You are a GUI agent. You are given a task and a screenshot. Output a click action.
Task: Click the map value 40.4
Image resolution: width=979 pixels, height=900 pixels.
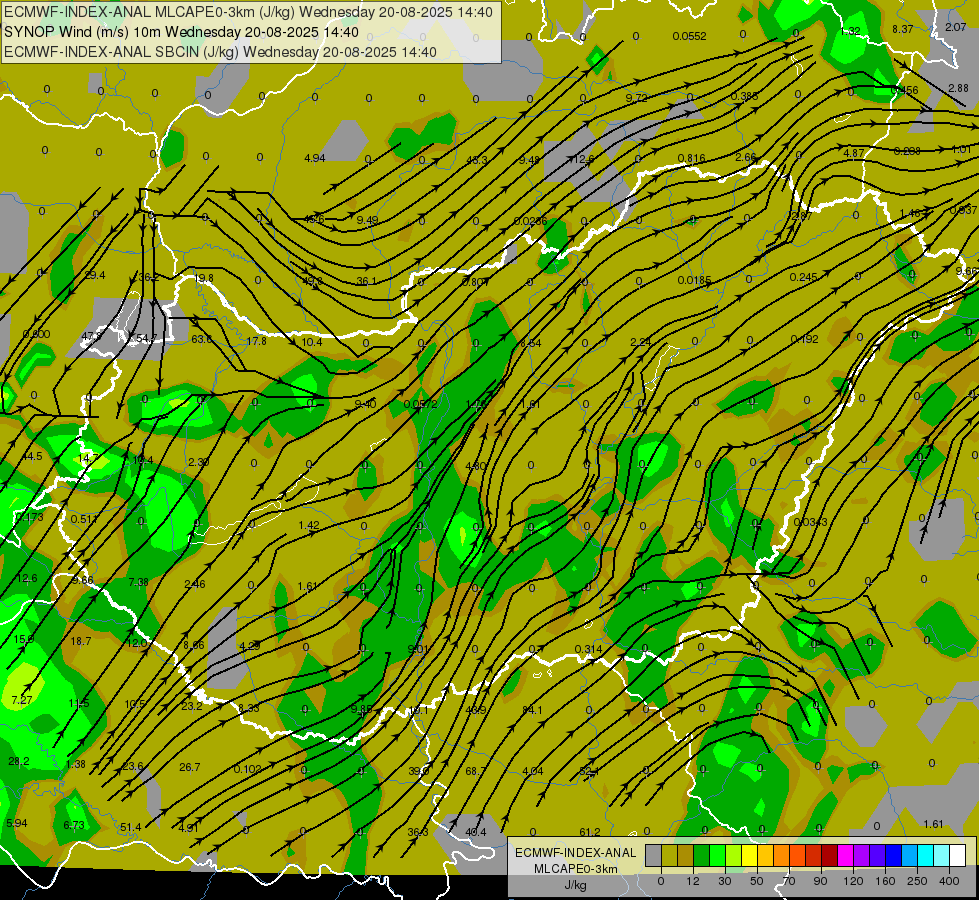pos(476,832)
